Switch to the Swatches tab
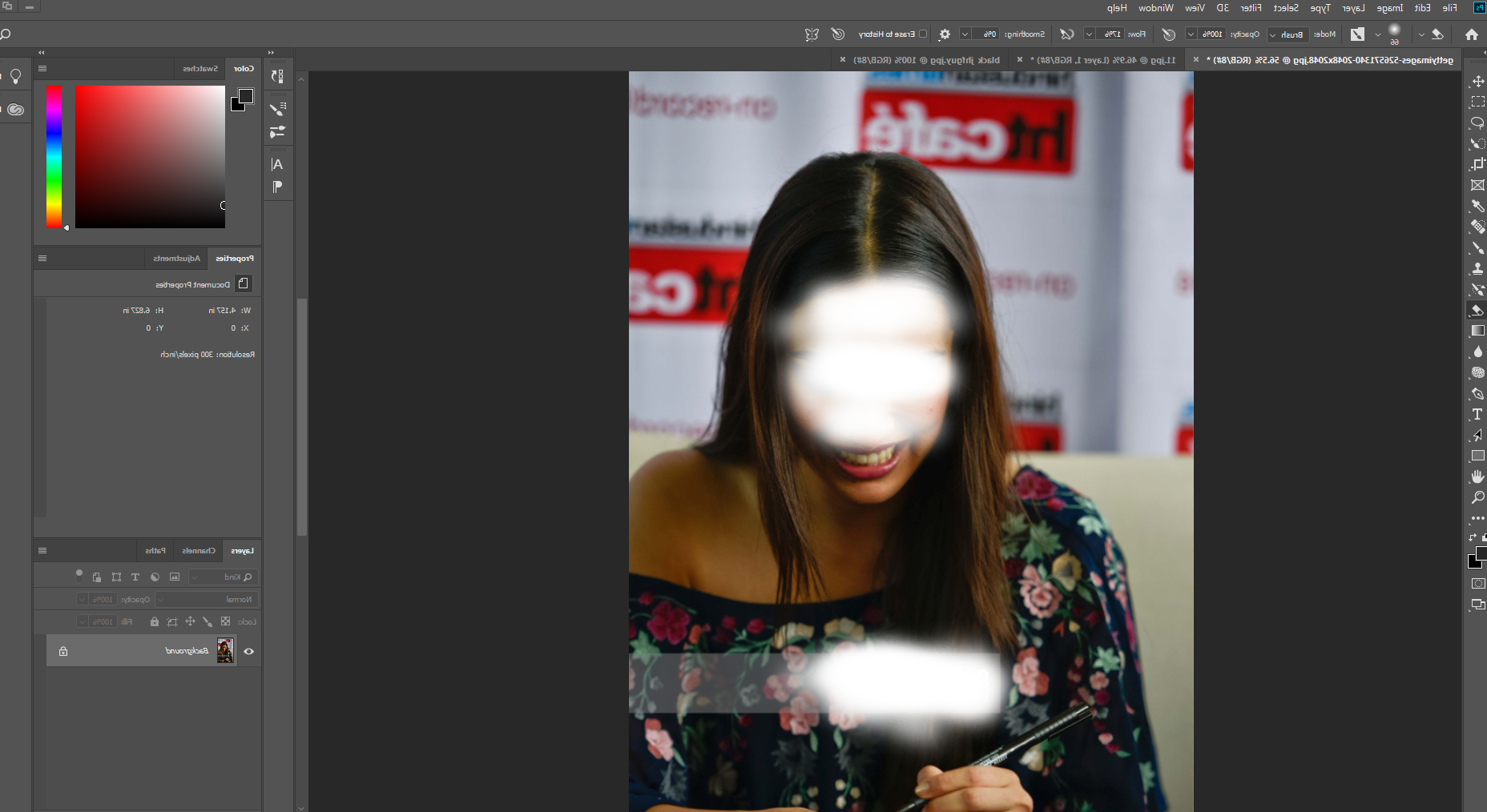 [x=200, y=69]
